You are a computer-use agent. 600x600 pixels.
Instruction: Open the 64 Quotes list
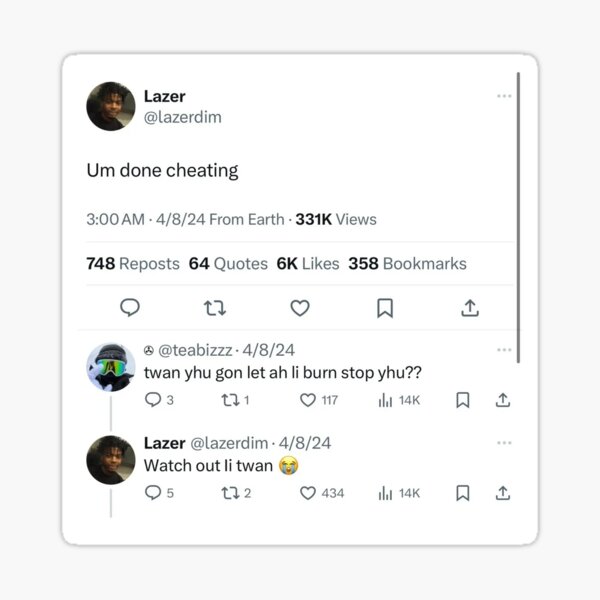(x=228, y=264)
